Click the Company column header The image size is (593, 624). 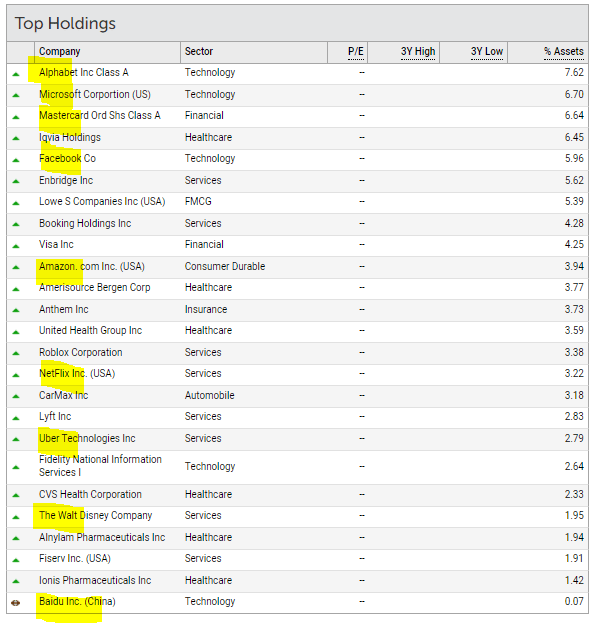(60, 52)
